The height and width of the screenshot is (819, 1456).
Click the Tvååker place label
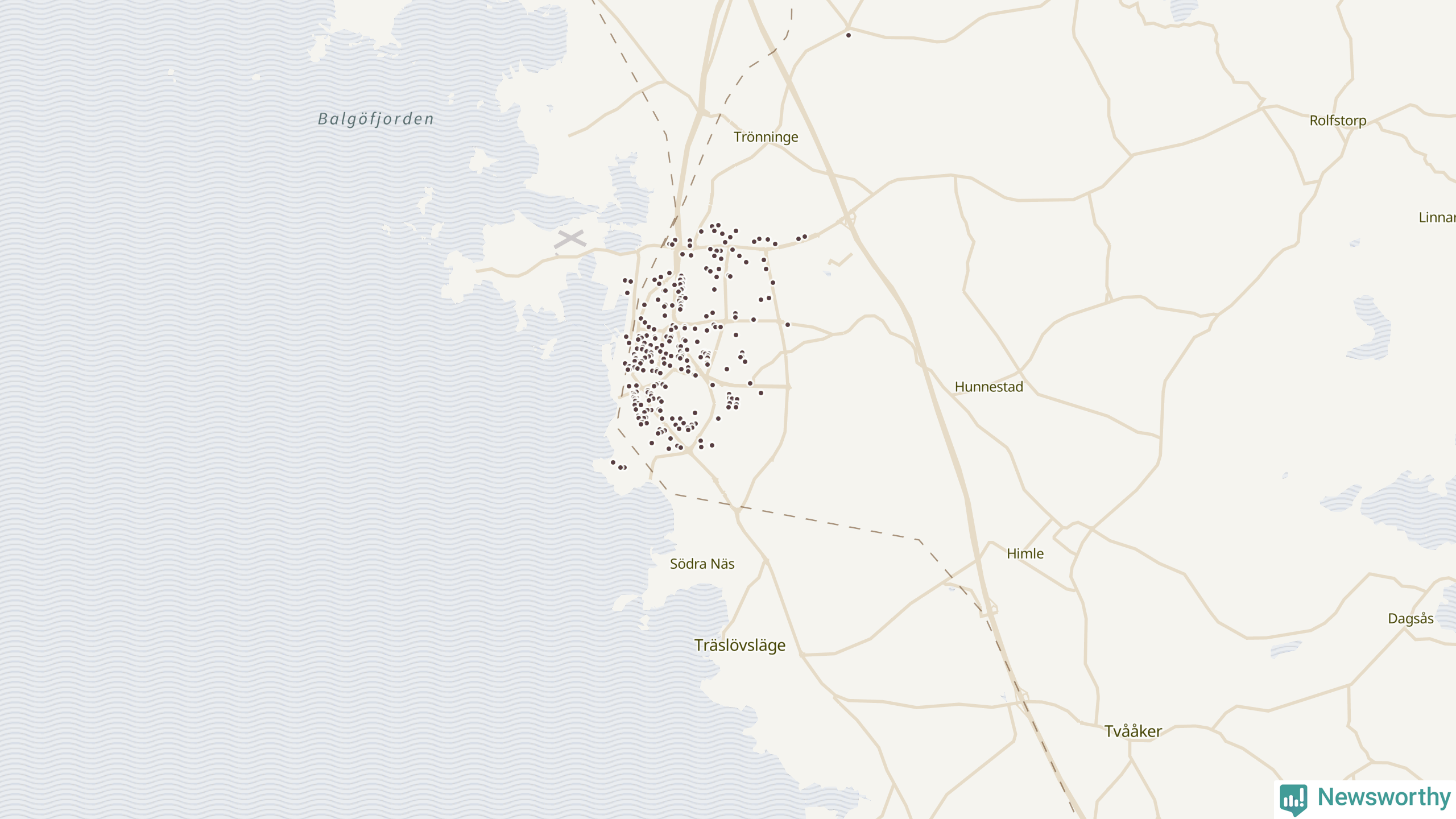point(1133,731)
